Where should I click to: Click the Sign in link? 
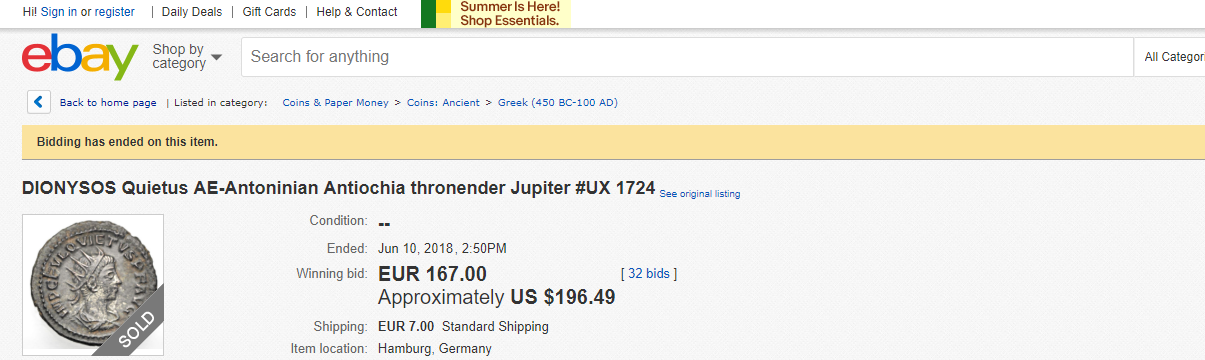pos(59,12)
